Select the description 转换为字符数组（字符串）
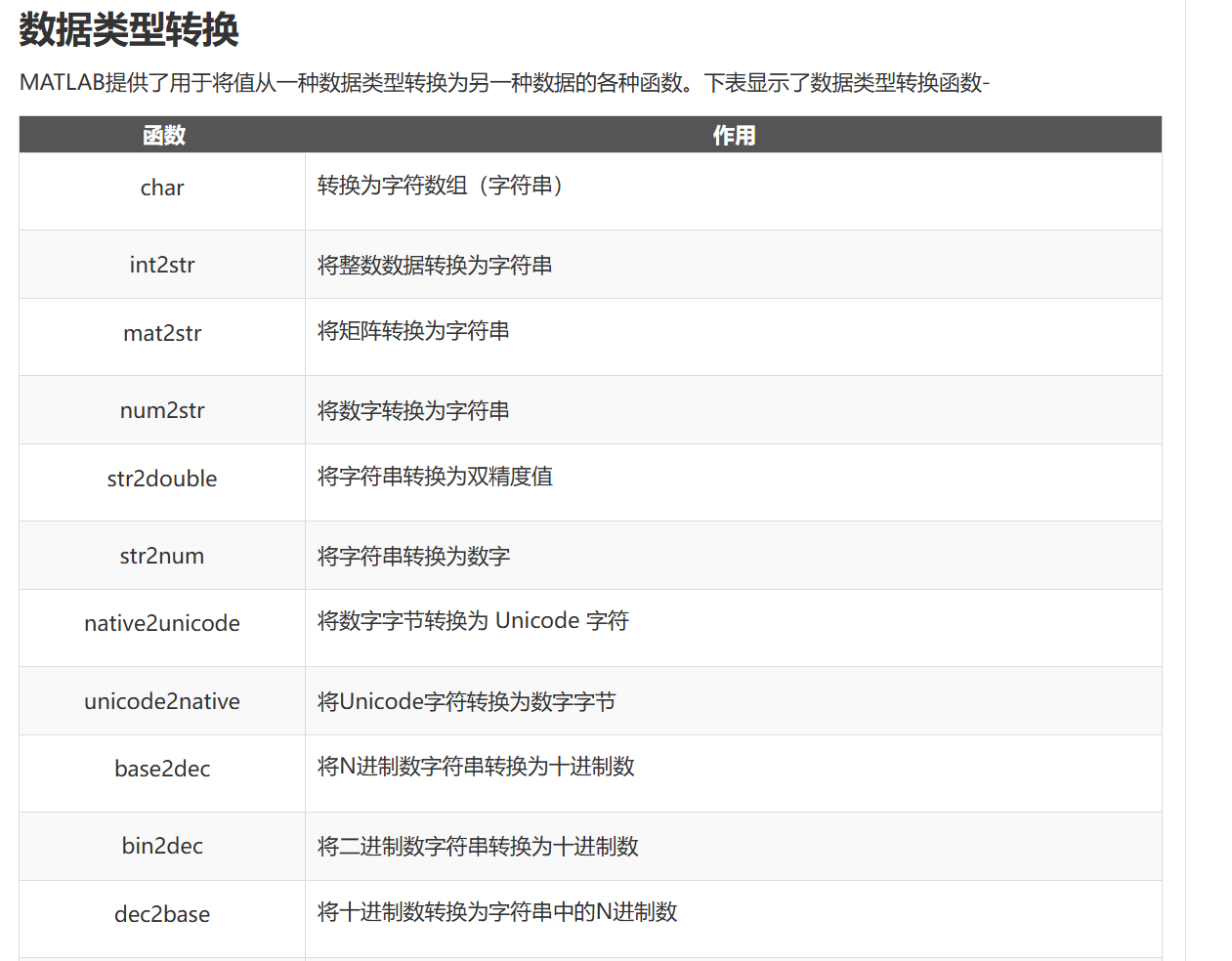 445,186
